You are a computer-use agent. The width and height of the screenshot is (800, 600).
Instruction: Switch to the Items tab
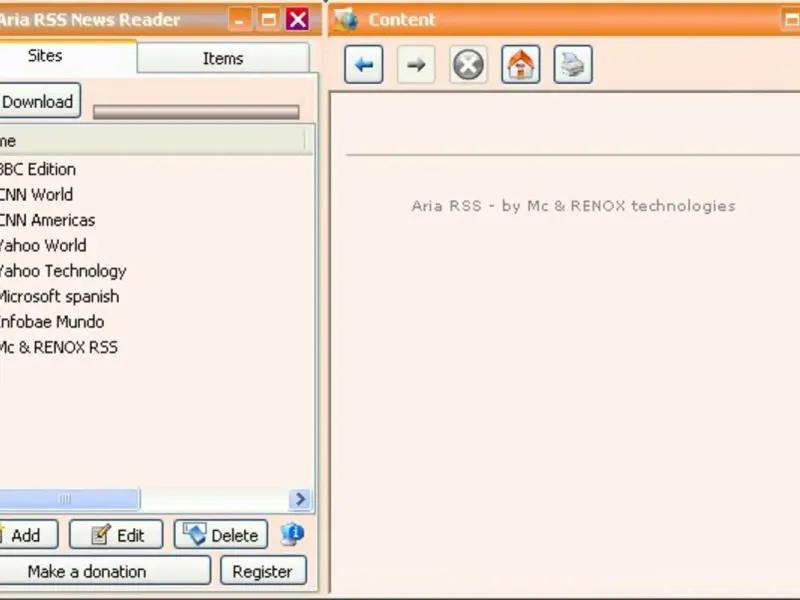(223, 58)
